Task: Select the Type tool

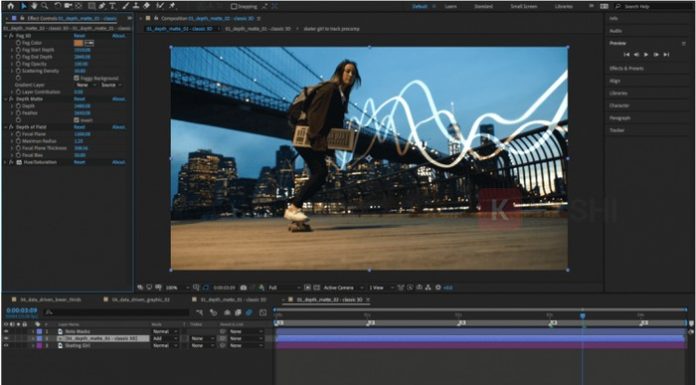Action: [x=113, y=6]
